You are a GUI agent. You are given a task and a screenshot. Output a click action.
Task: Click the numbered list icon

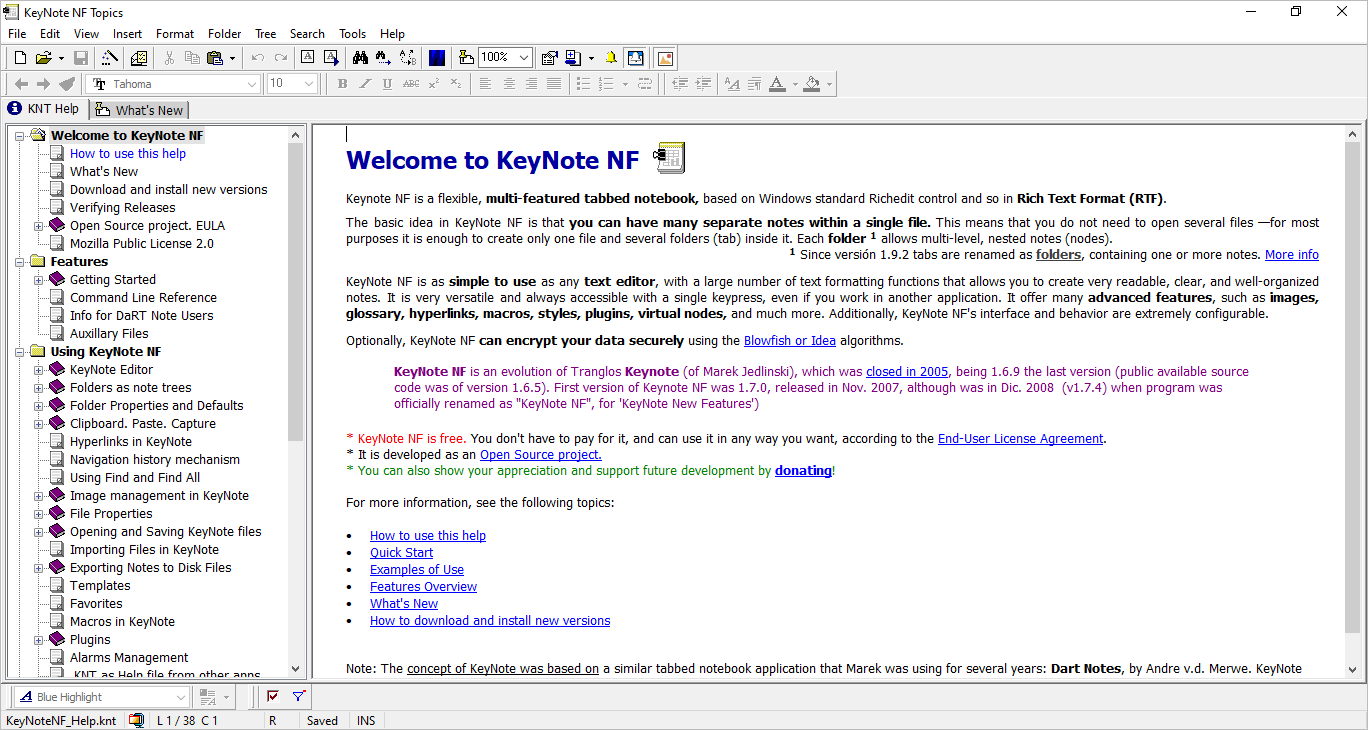point(606,84)
